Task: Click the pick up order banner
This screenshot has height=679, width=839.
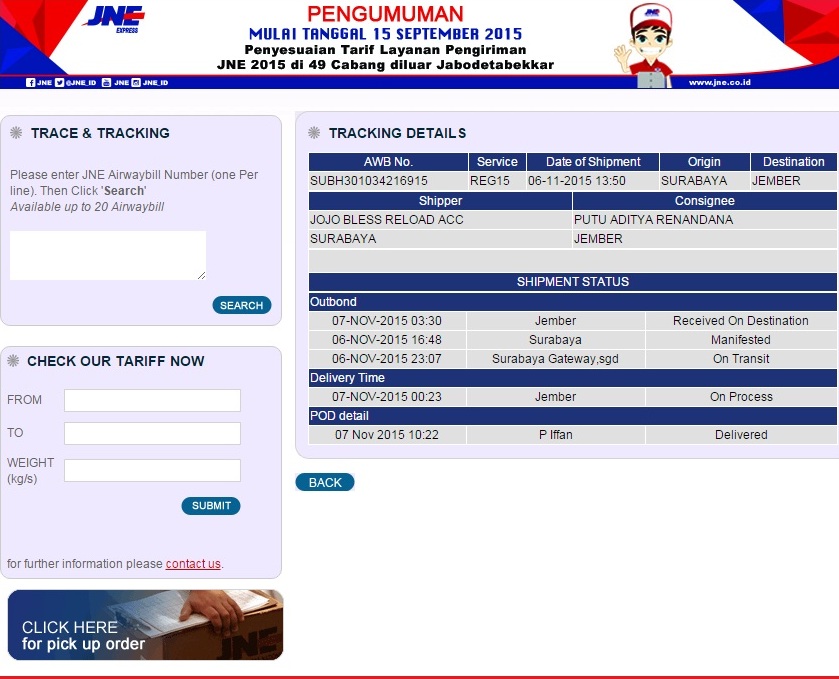Action: click(x=146, y=625)
